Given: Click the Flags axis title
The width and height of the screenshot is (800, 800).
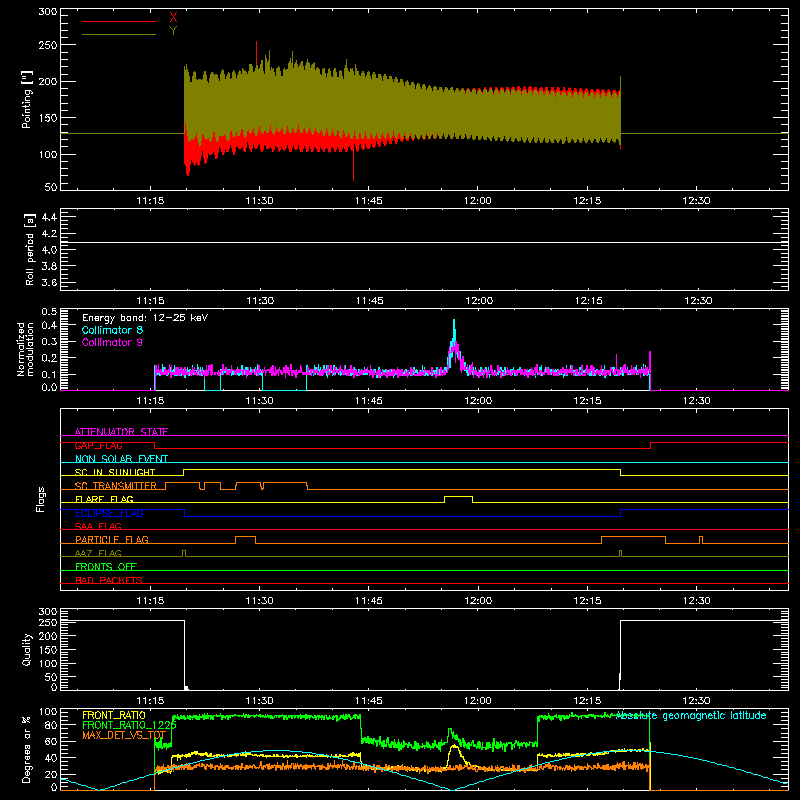Looking at the screenshot, I should [x=40, y=499].
